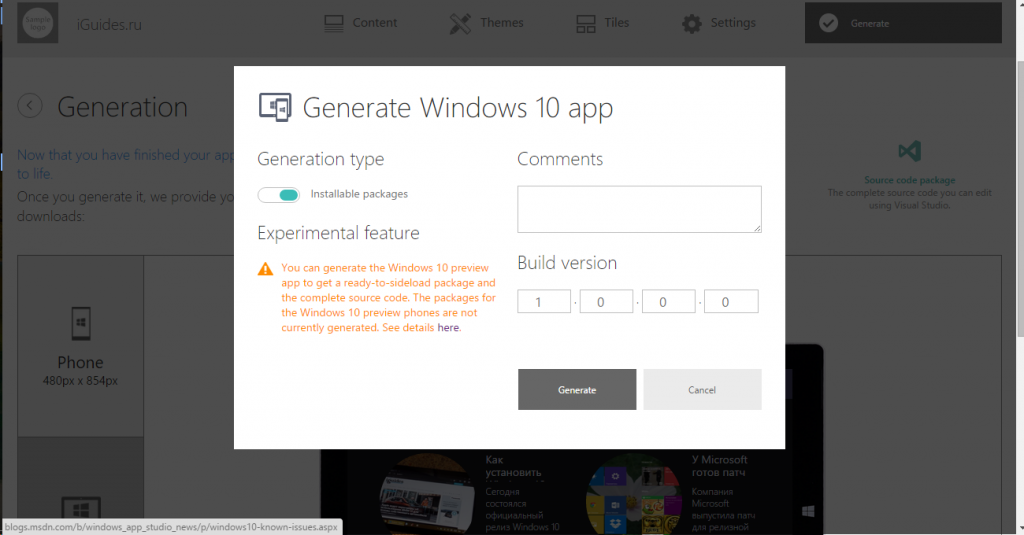Click the iGuides.ru app logo icon
The width and height of the screenshot is (1024, 535).
click(x=39, y=23)
